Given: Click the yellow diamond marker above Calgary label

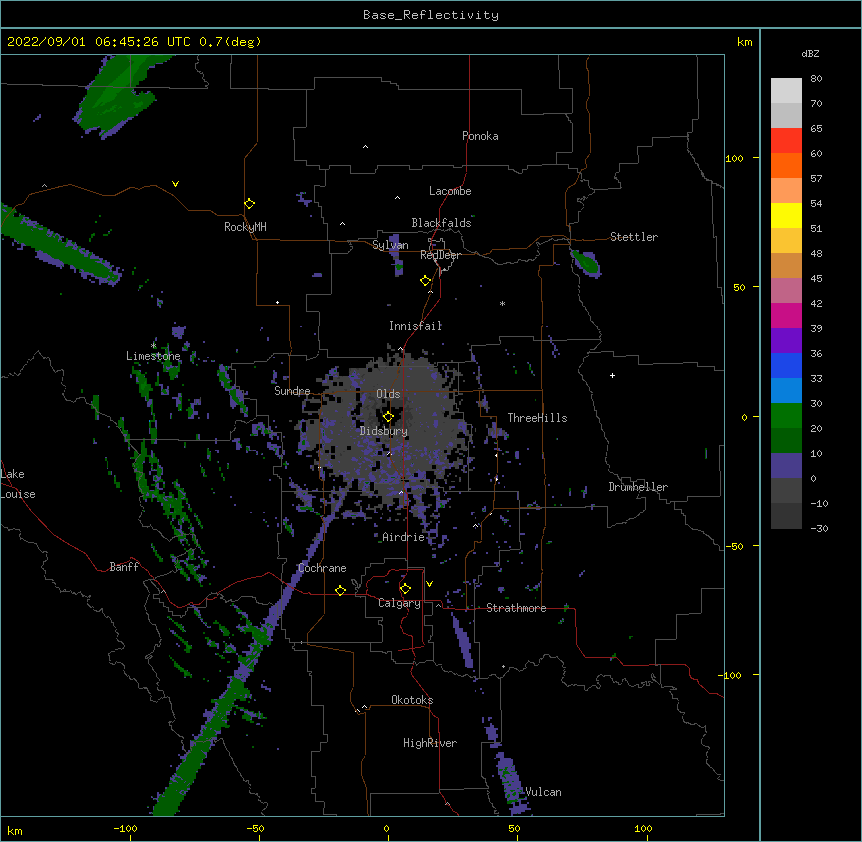Looking at the screenshot, I should coord(405,589).
